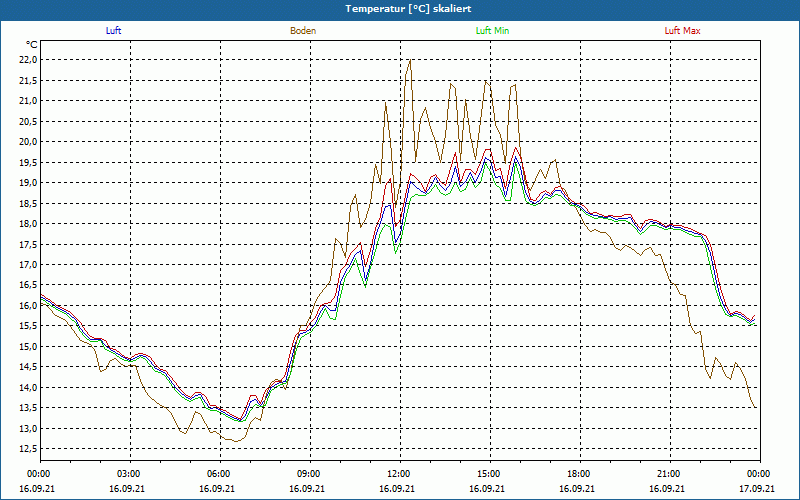Click the 18:00 time axis label
Screen dimensions: 800x500
tap(578, 474)
